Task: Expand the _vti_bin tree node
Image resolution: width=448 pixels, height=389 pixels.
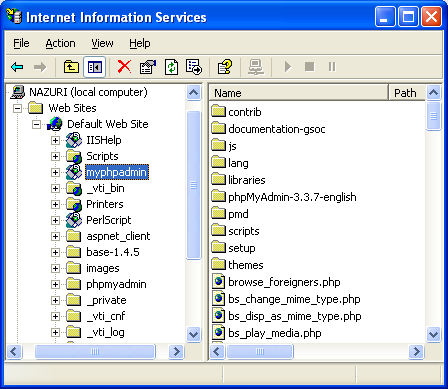Action: pyautogui.click(x=55, y=188)
